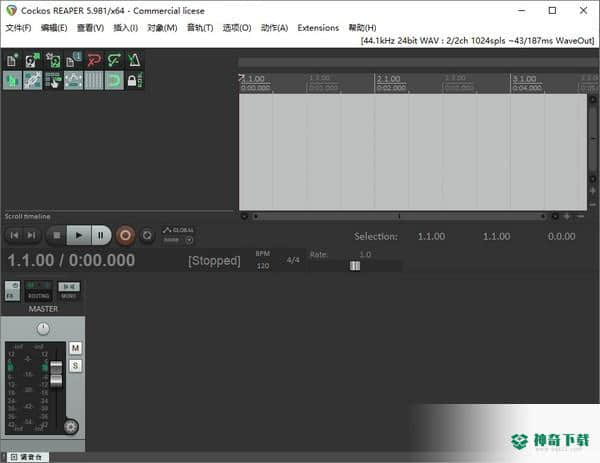Click the horizontal zoom-out minus button
The image size is (600, 463).
click(x=580, y=217)
